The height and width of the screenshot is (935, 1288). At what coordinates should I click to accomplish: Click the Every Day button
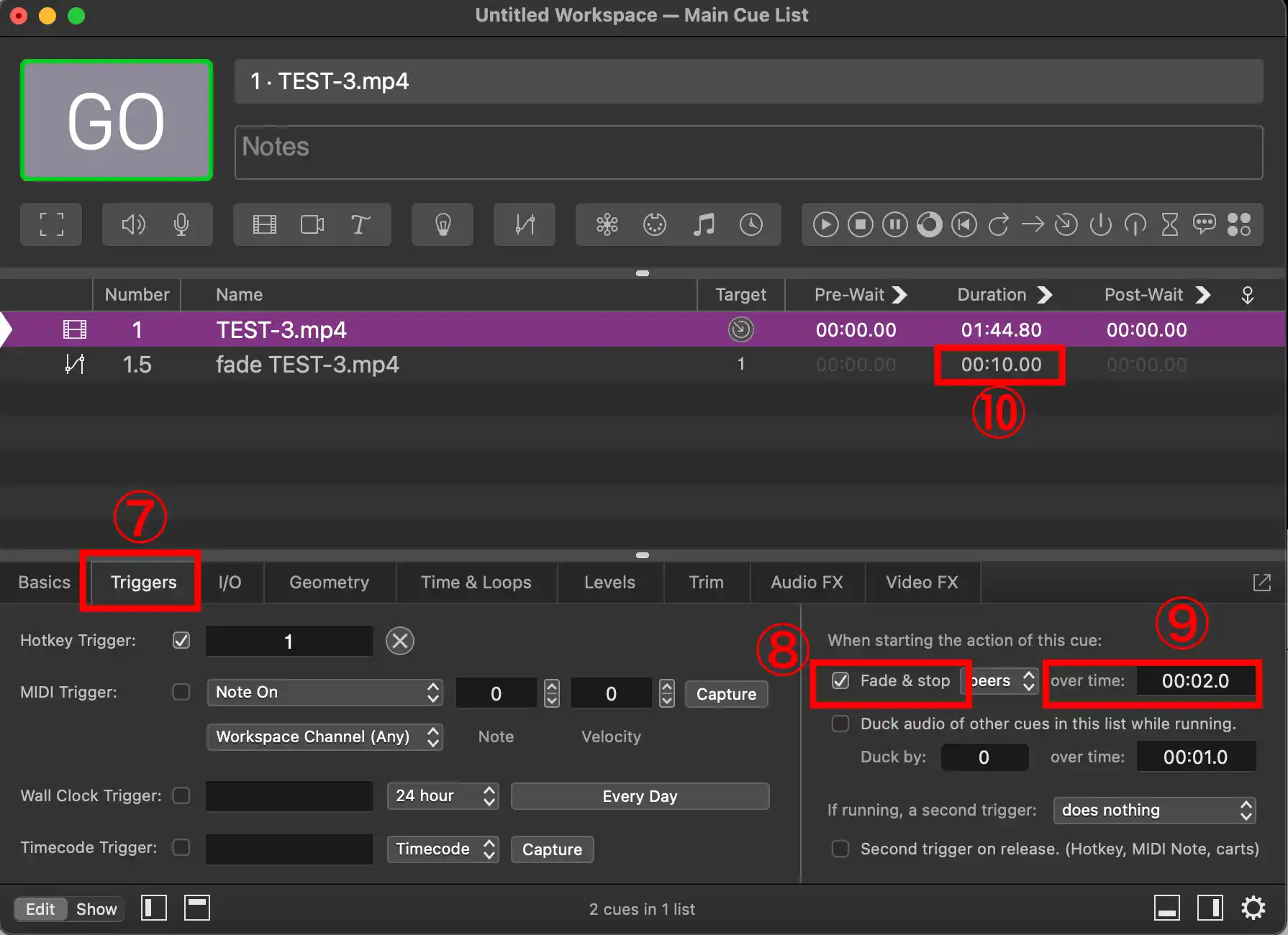[x=640, y=796]
